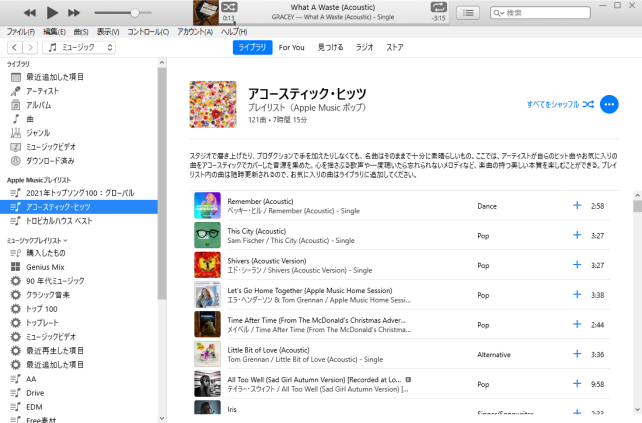Image resolution: width=642 pixels, height=423 pixels.
Task: Open the 表示(V) menu
Action: click(108, 32)
